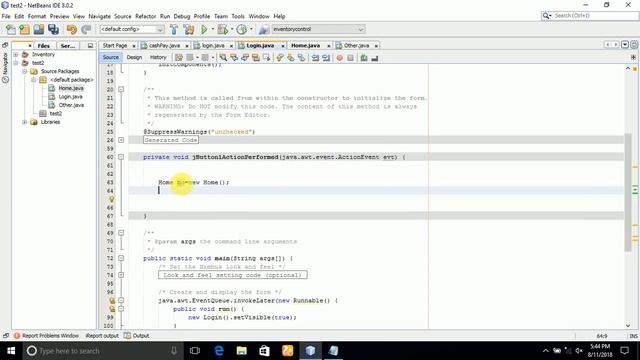Open the inventorycontrol combo box

click(x=318, y=29)
